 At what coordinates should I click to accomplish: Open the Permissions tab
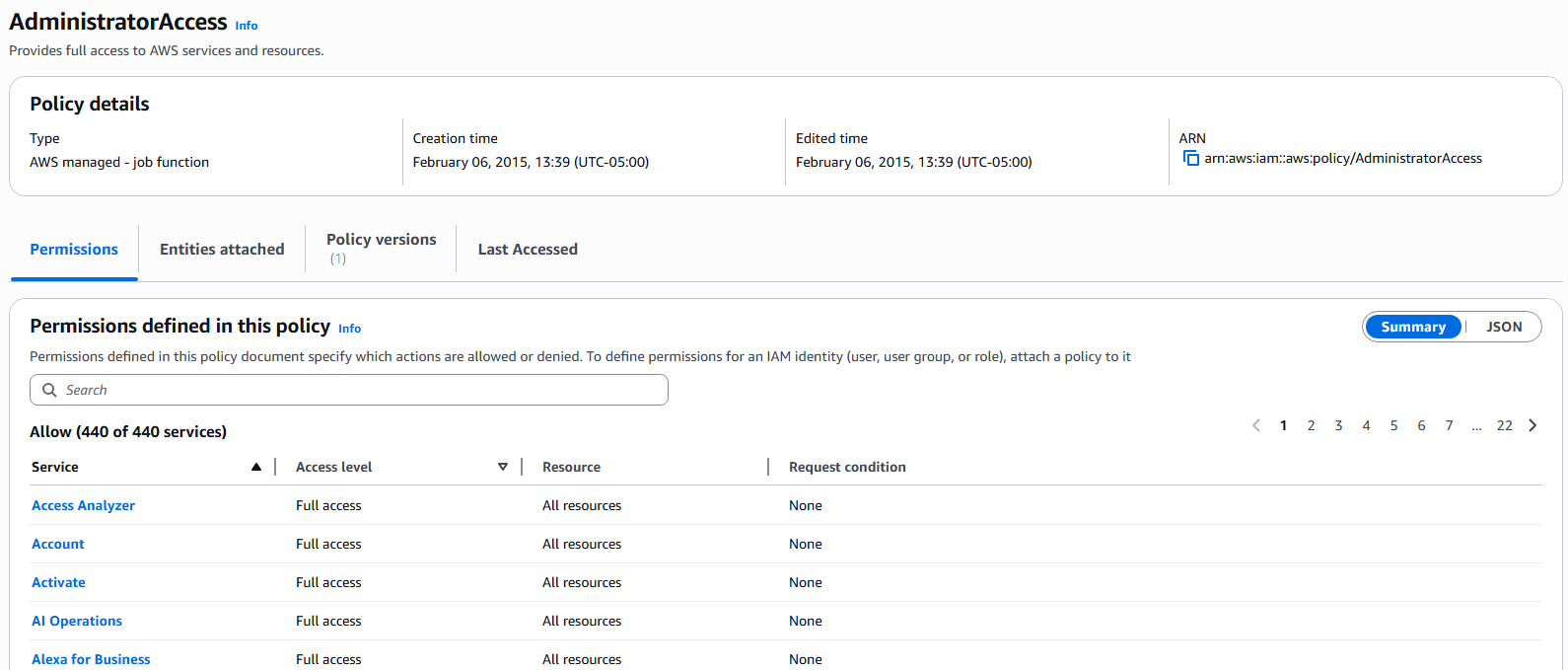pos(74,250)
